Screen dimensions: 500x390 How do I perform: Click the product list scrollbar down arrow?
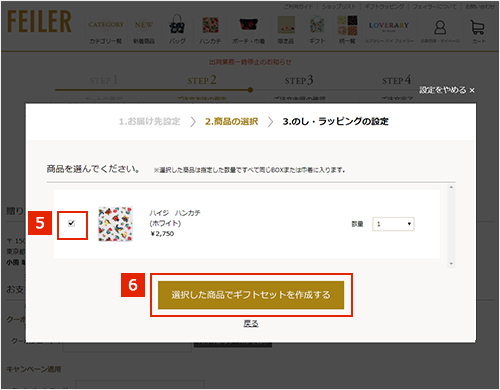click(451, 263)
